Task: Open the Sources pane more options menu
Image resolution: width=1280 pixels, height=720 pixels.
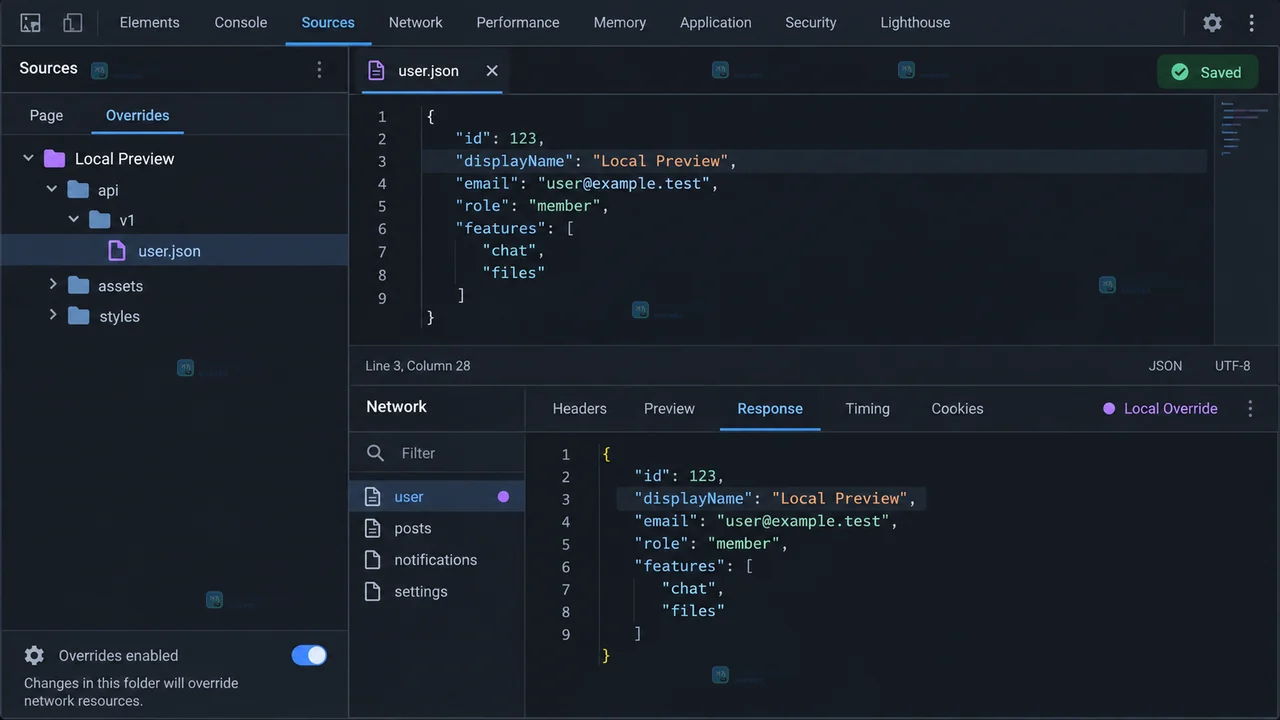Action: click(319, 69)
